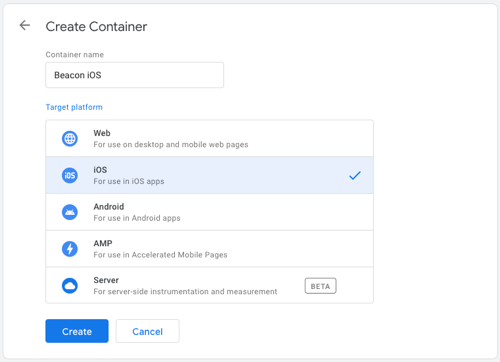Select Web as target platform

209,138
